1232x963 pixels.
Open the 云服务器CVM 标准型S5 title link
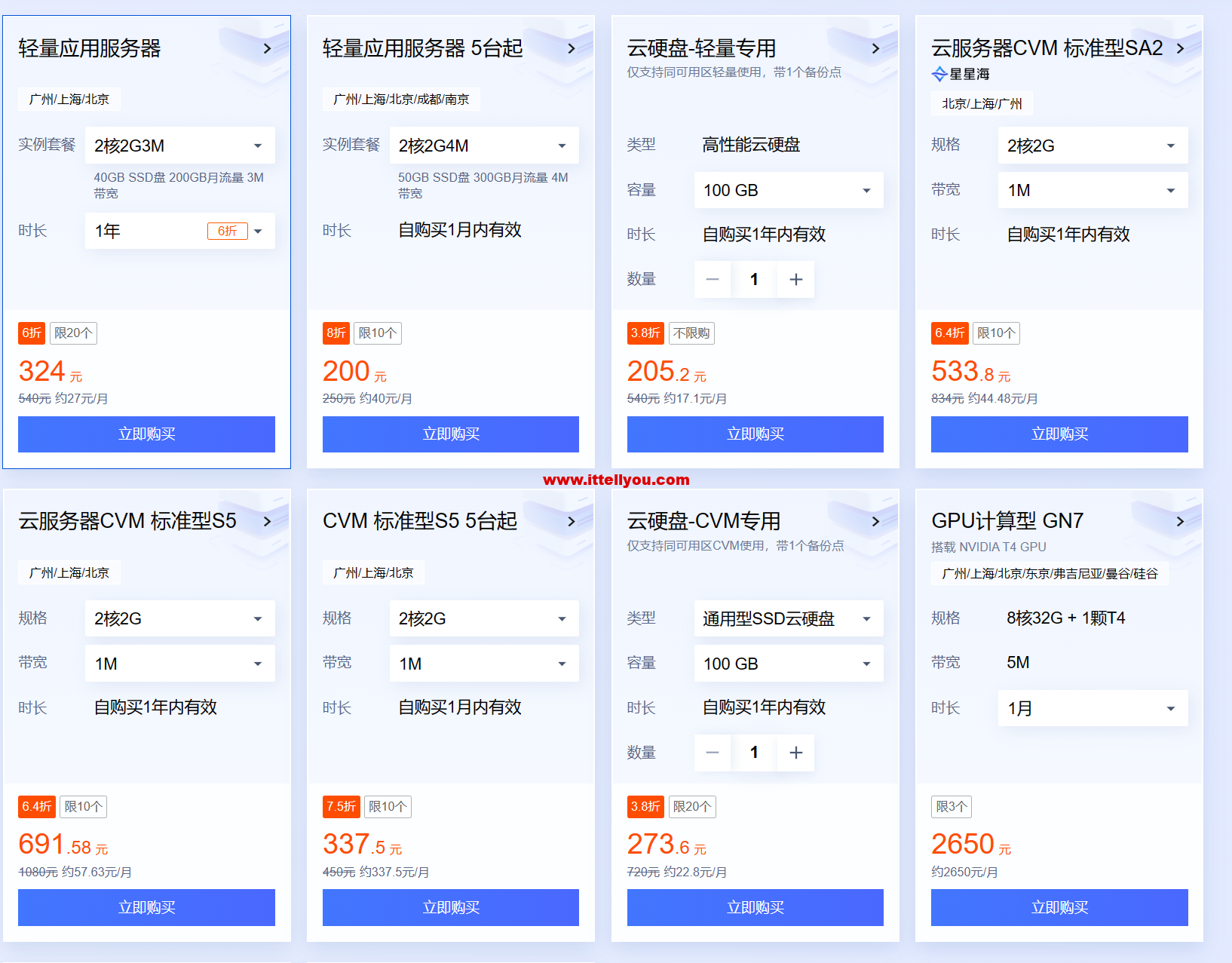click(127, 521)
